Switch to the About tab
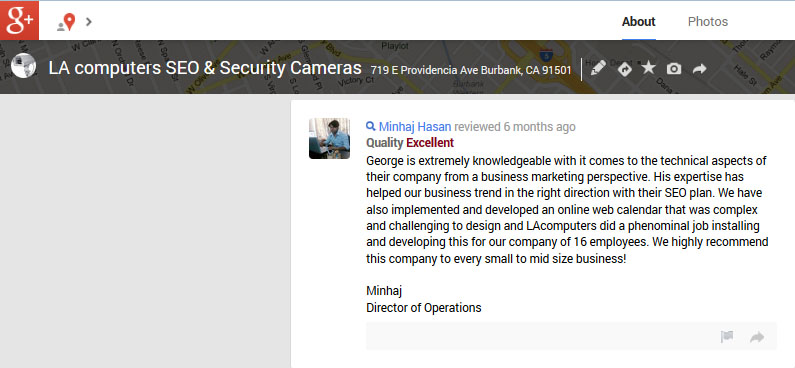This screenshot has height=368, width=795. [638, 22]
